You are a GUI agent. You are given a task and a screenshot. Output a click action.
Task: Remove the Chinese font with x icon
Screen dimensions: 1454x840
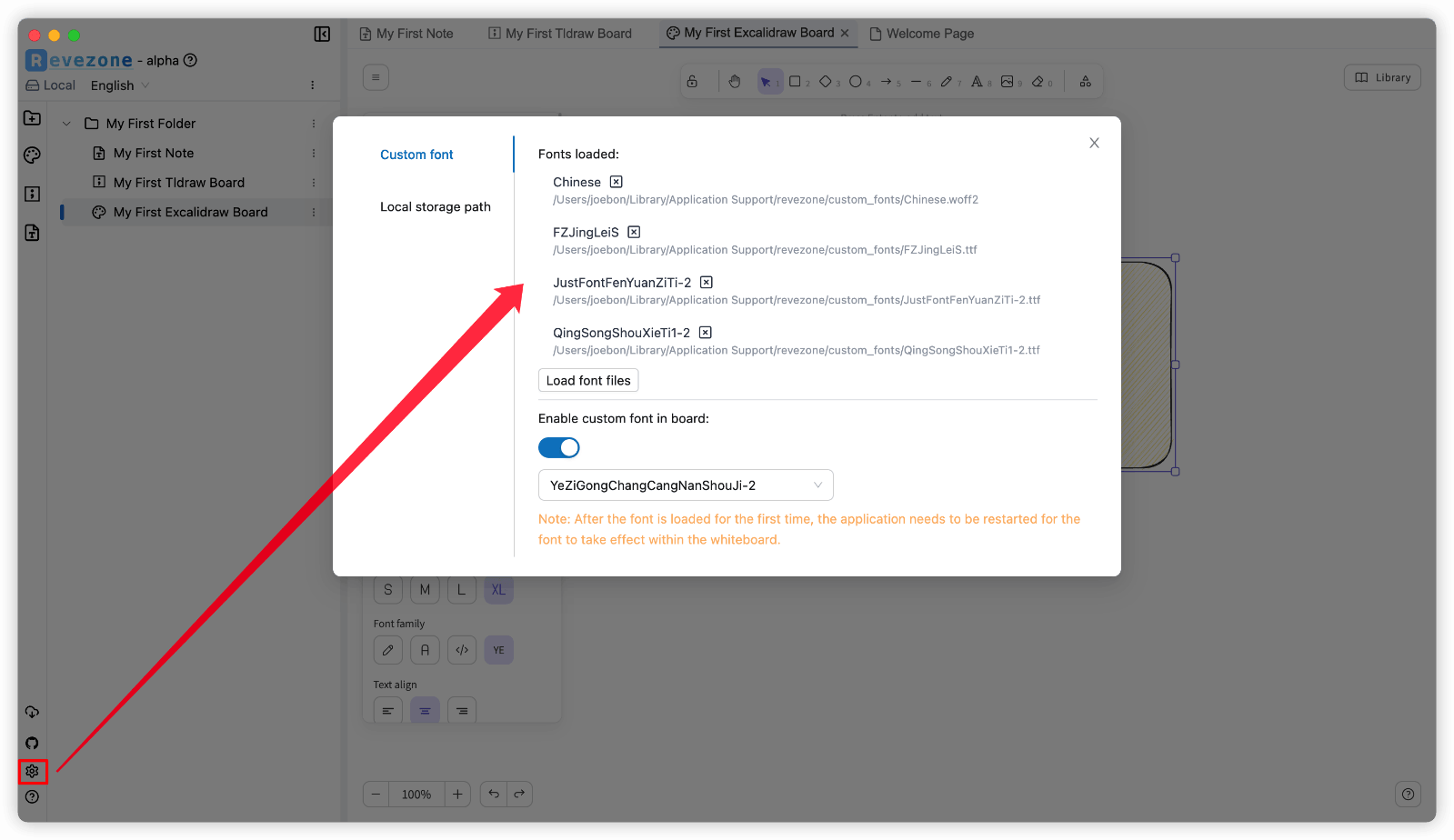(616, 182)
